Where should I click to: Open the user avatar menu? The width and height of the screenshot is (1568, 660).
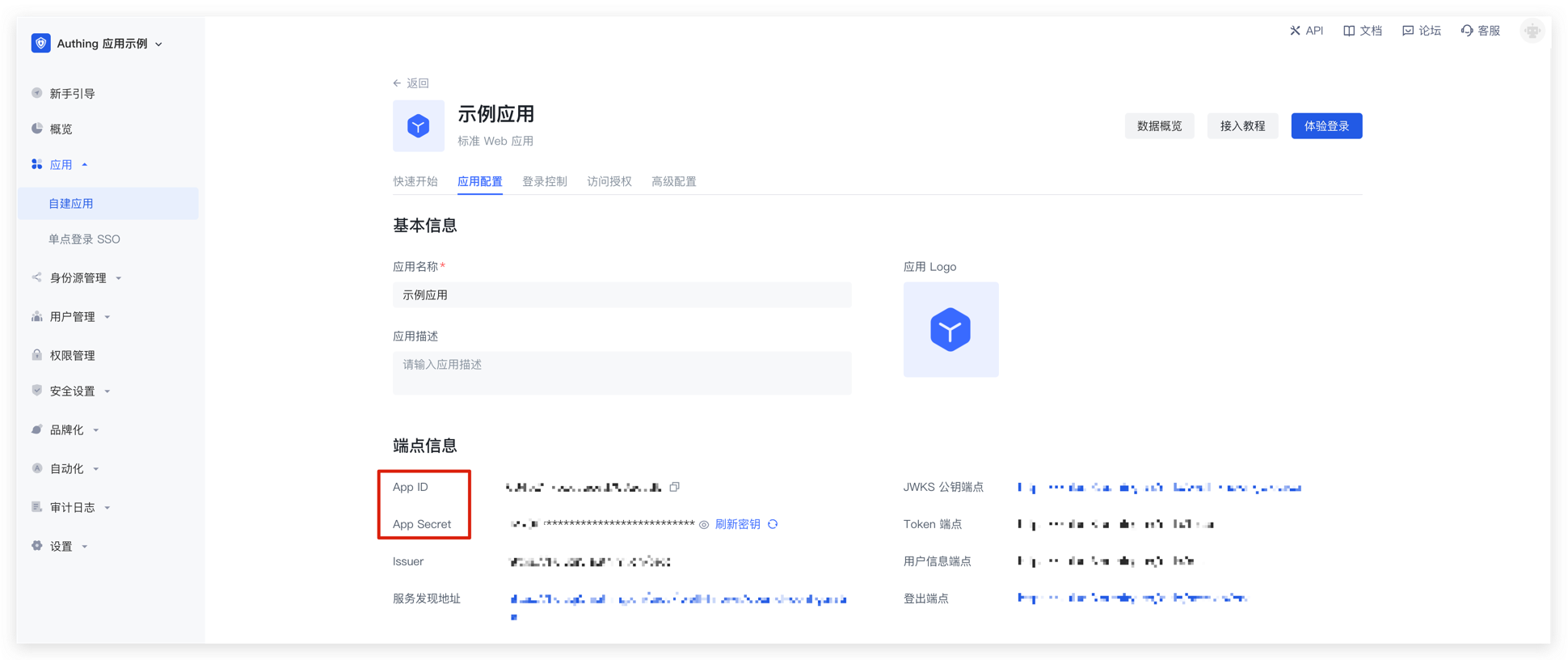click(1532, 31)
